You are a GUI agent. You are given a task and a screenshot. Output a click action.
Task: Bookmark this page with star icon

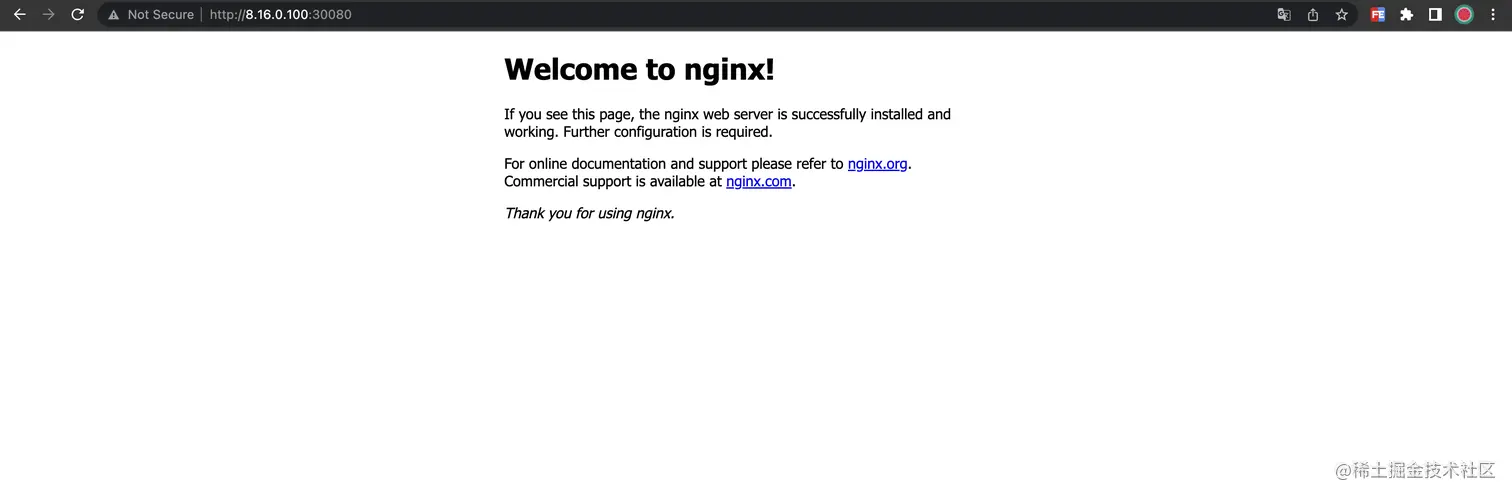(x=1342, y=15)
